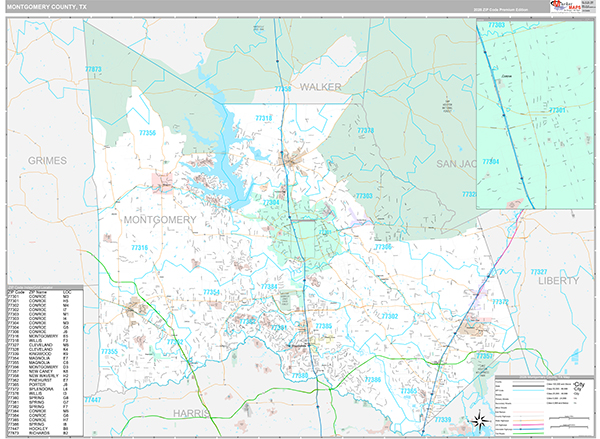600x439 pixels.
Task: Click ZIP label 77301 in the inset map
Action: coord(557,110)
